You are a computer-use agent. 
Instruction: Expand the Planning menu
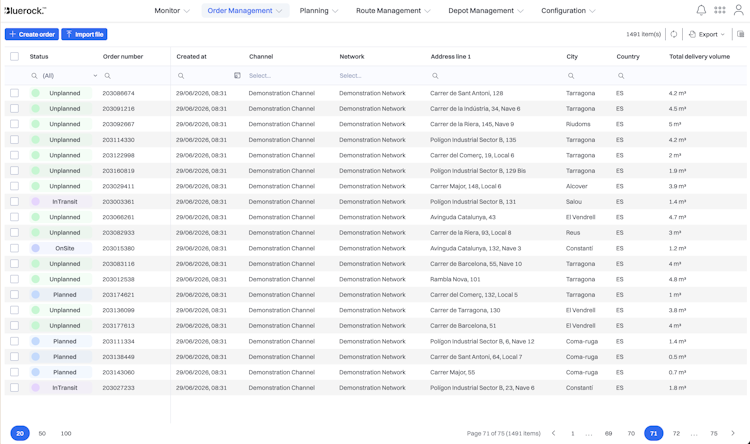click(319, 11)
